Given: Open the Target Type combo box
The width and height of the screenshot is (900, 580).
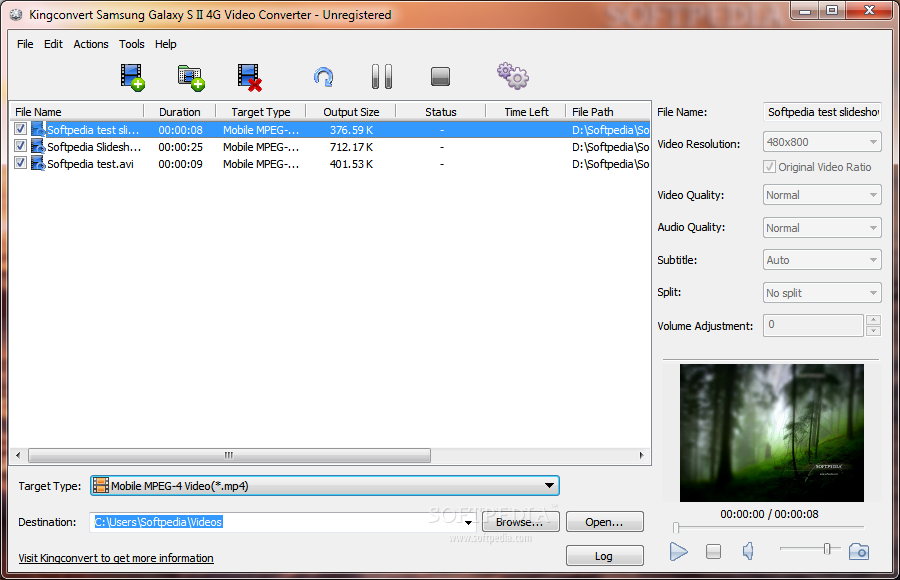Looking at the screenshot, I should tap(325, 486).
